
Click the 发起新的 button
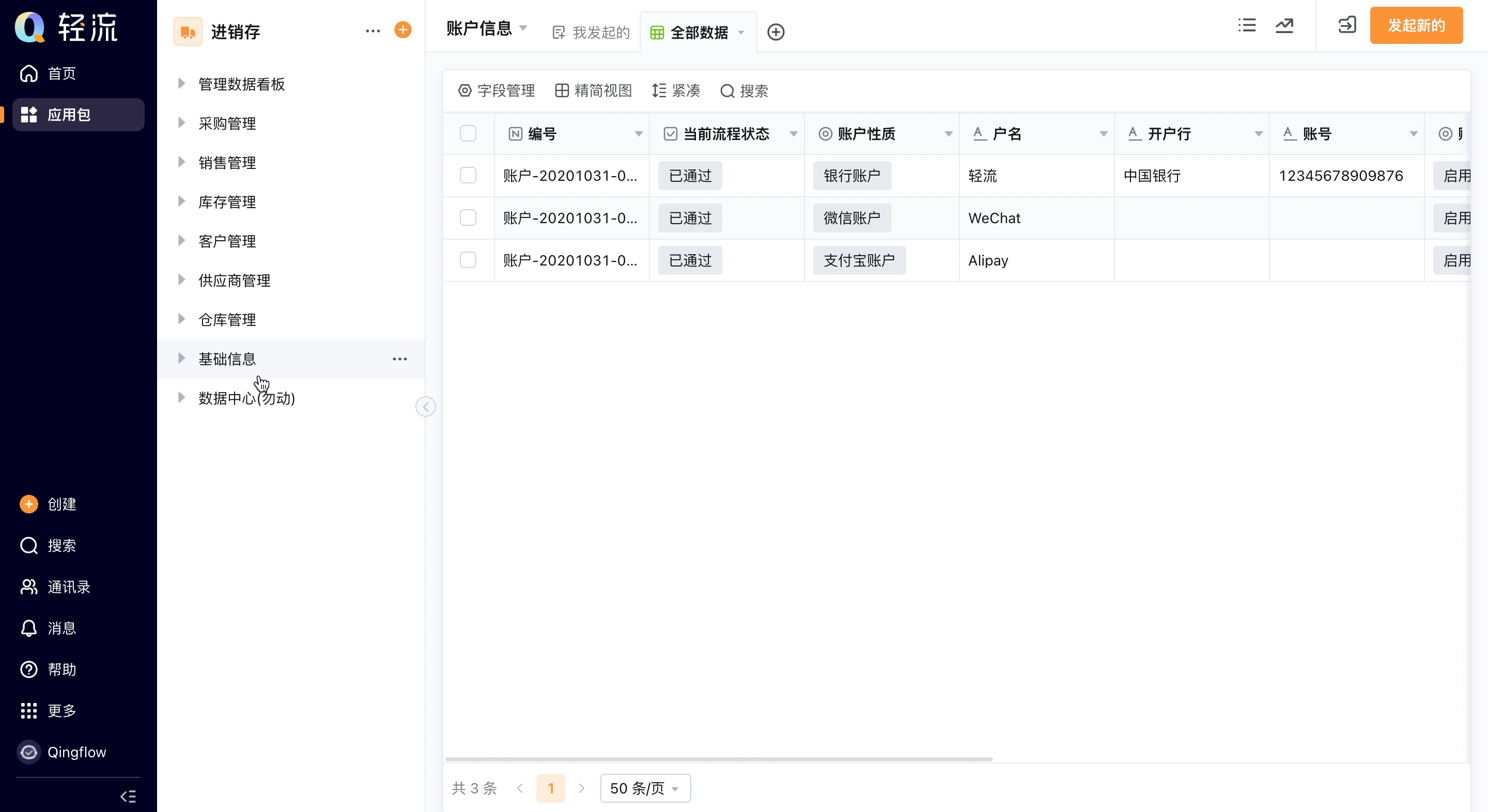click(1416, 25)
